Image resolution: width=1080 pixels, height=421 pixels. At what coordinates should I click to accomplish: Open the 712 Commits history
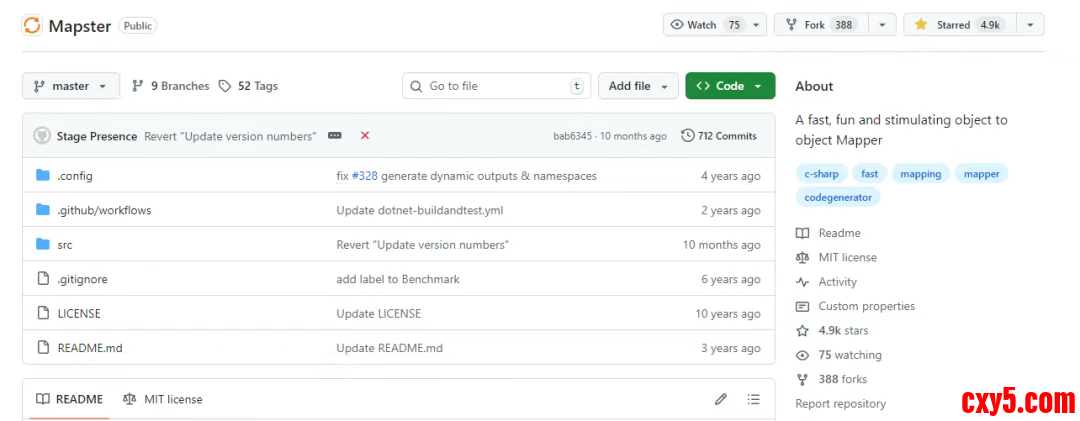(719, 136)
